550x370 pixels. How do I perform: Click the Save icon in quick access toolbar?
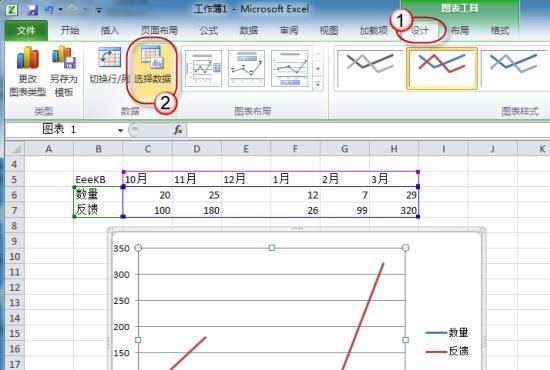(32, 9)
